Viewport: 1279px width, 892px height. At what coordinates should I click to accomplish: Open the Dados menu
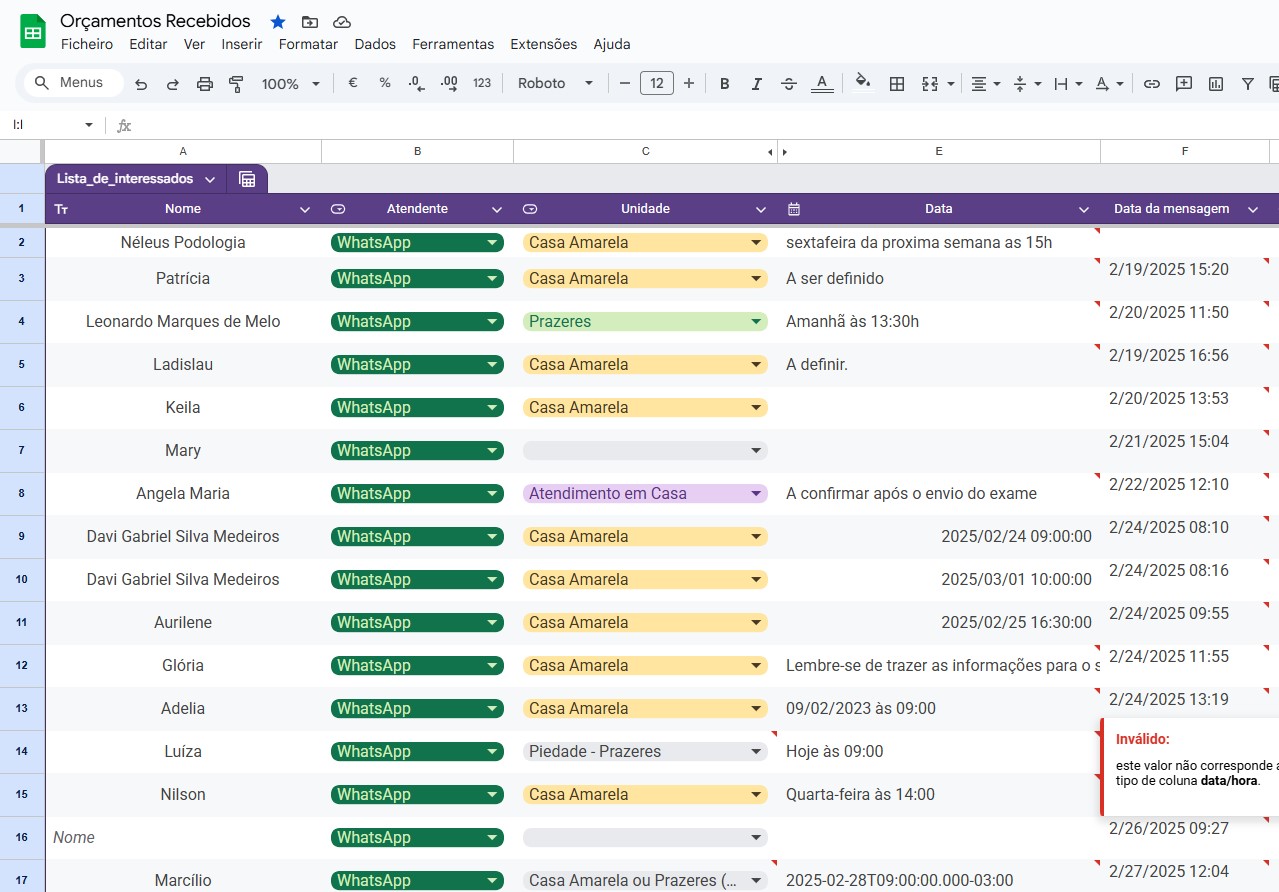[375, 44]
